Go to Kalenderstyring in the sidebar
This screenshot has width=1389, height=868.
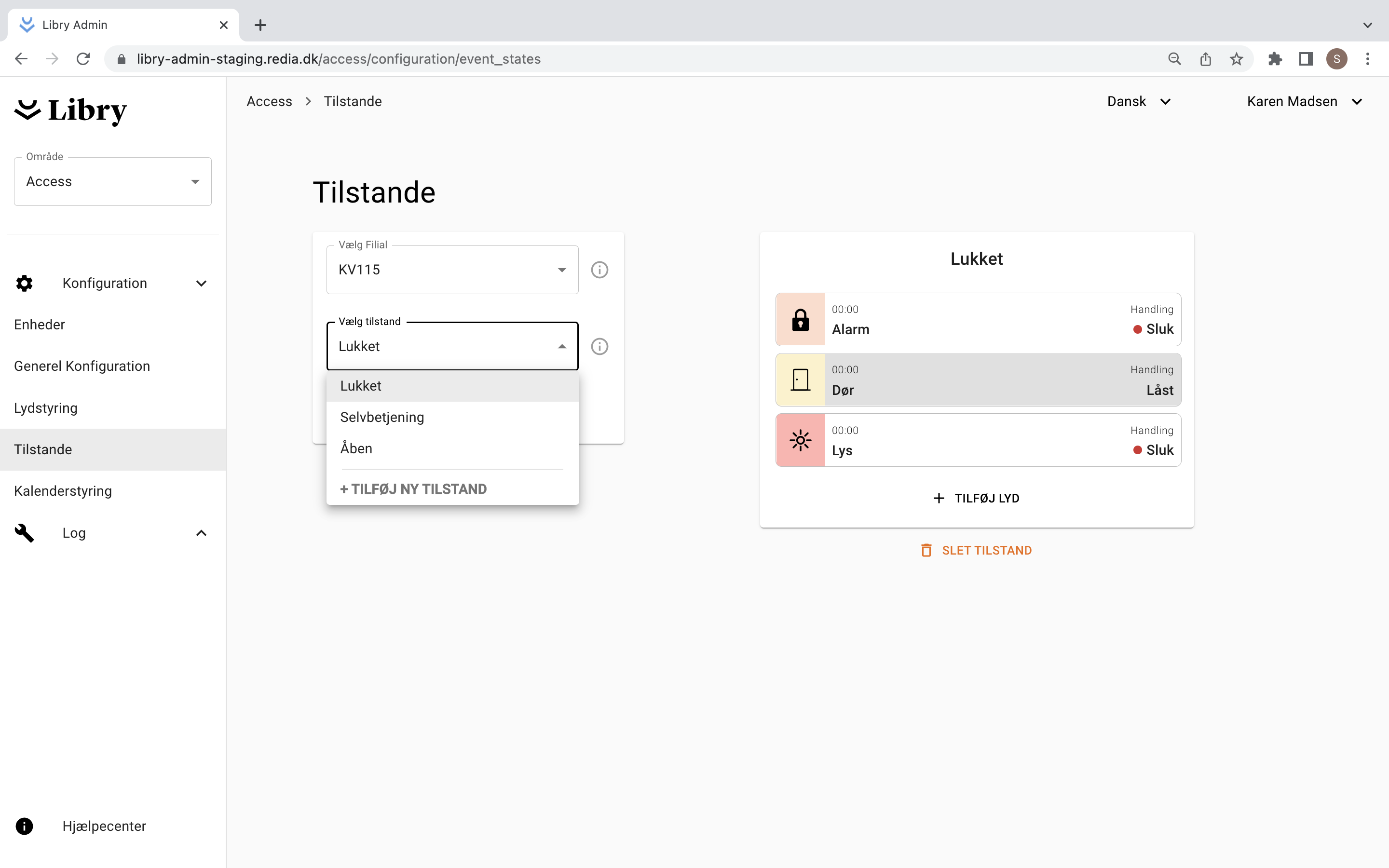(x=63, y=491)
